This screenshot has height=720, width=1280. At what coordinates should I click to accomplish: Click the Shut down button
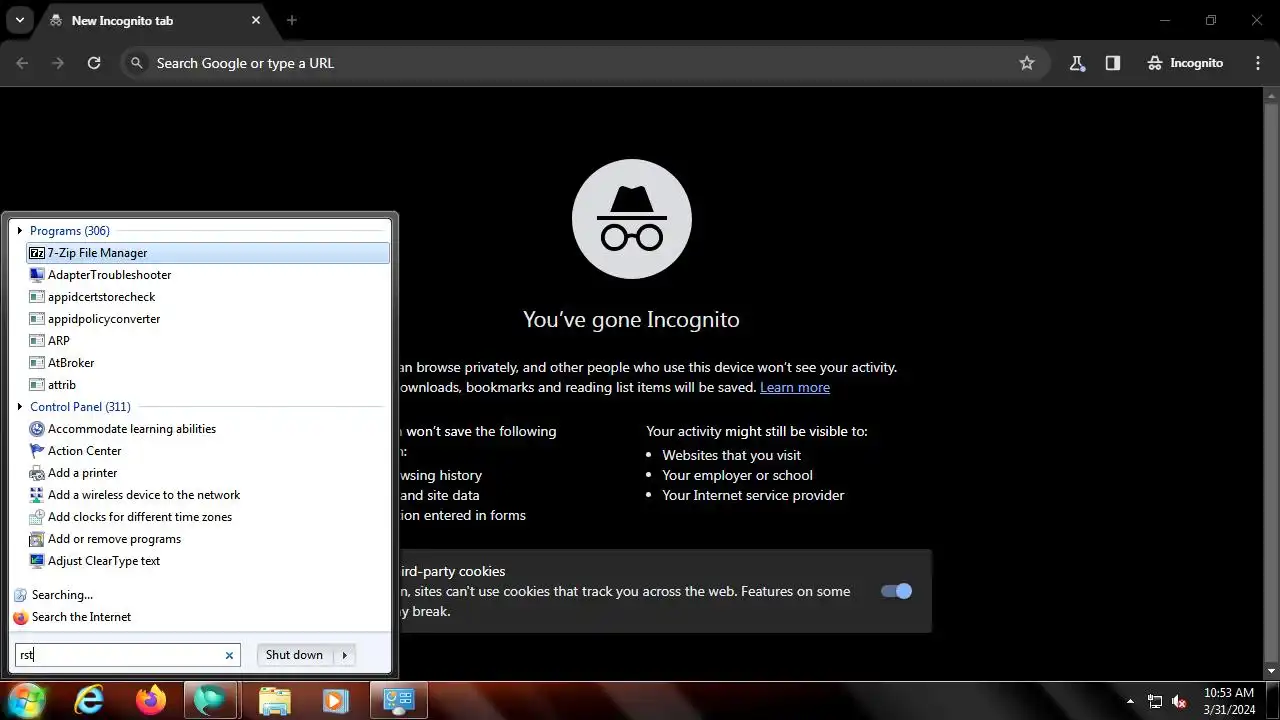tap(295, 655)
